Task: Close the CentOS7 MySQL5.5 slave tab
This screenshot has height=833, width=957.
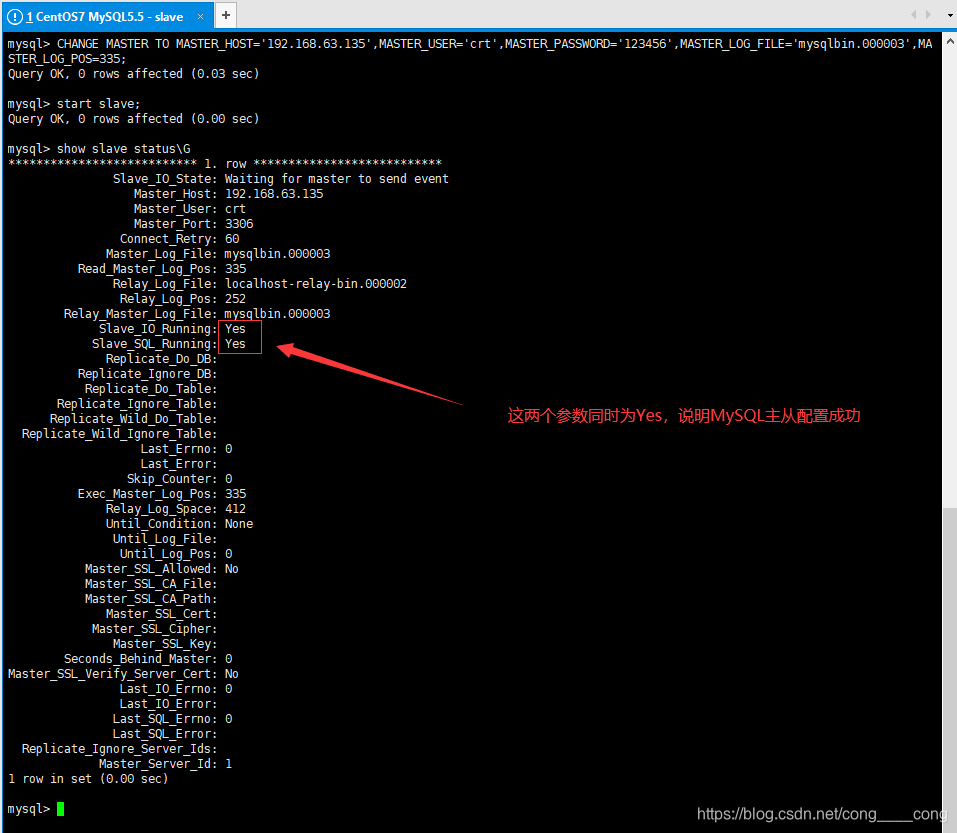Action: (x=200, y=16)
